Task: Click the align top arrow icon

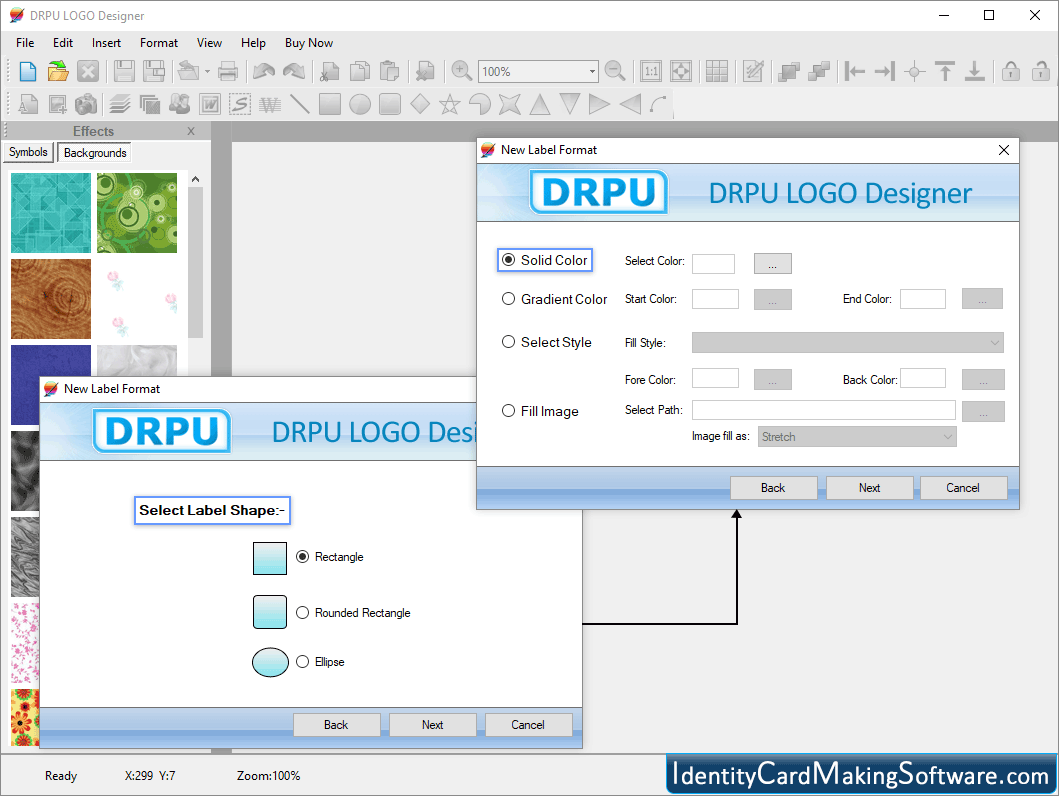Action: (x=945, y=71)
